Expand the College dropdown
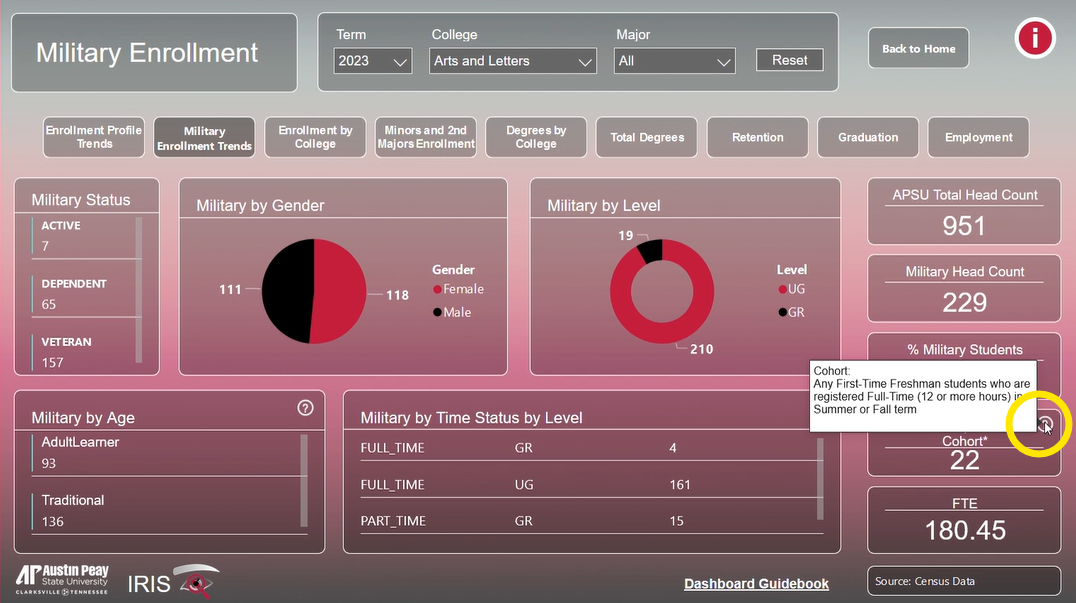 (x=513, y=61)
